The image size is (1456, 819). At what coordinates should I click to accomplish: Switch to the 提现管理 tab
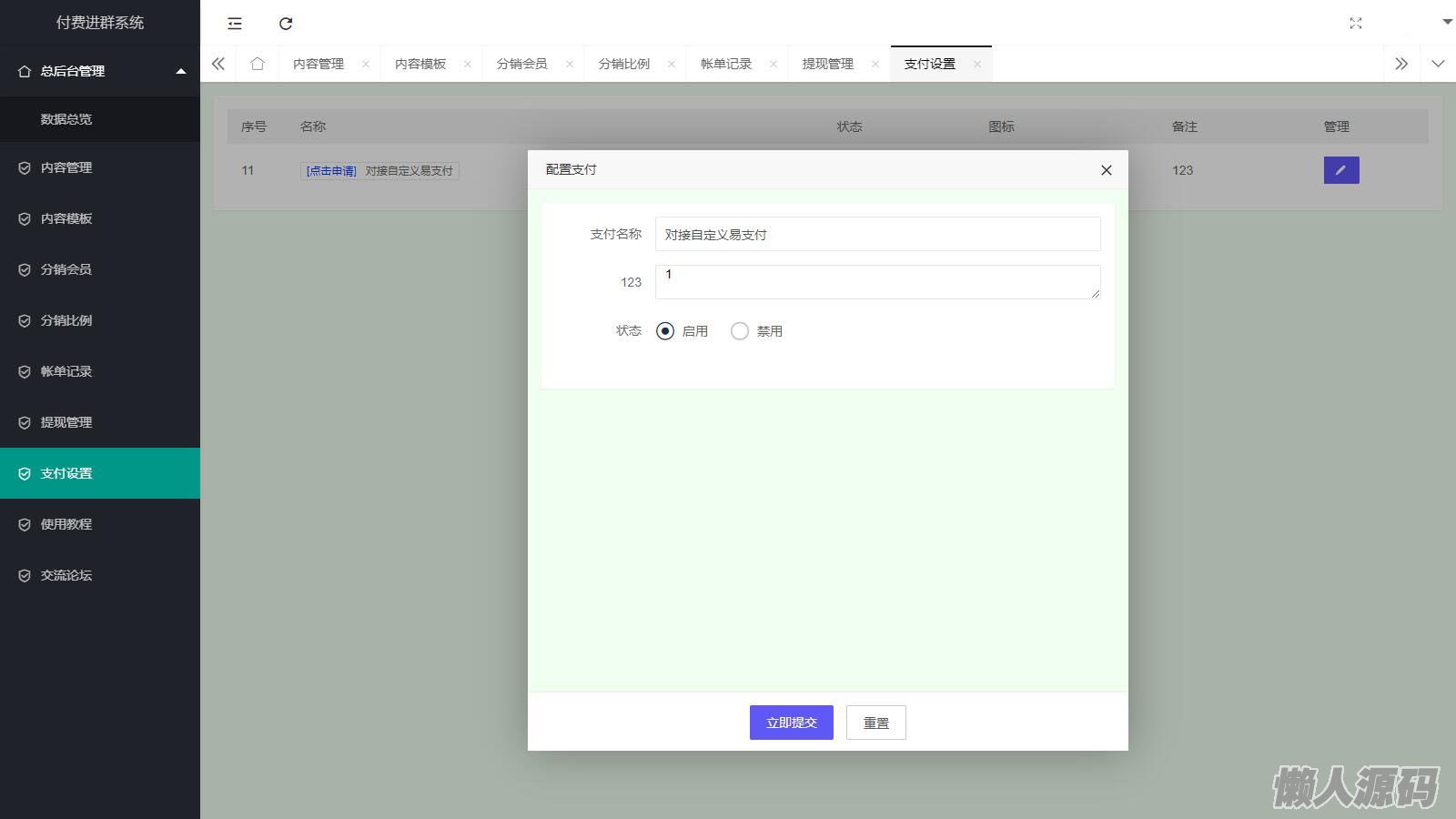827,64
